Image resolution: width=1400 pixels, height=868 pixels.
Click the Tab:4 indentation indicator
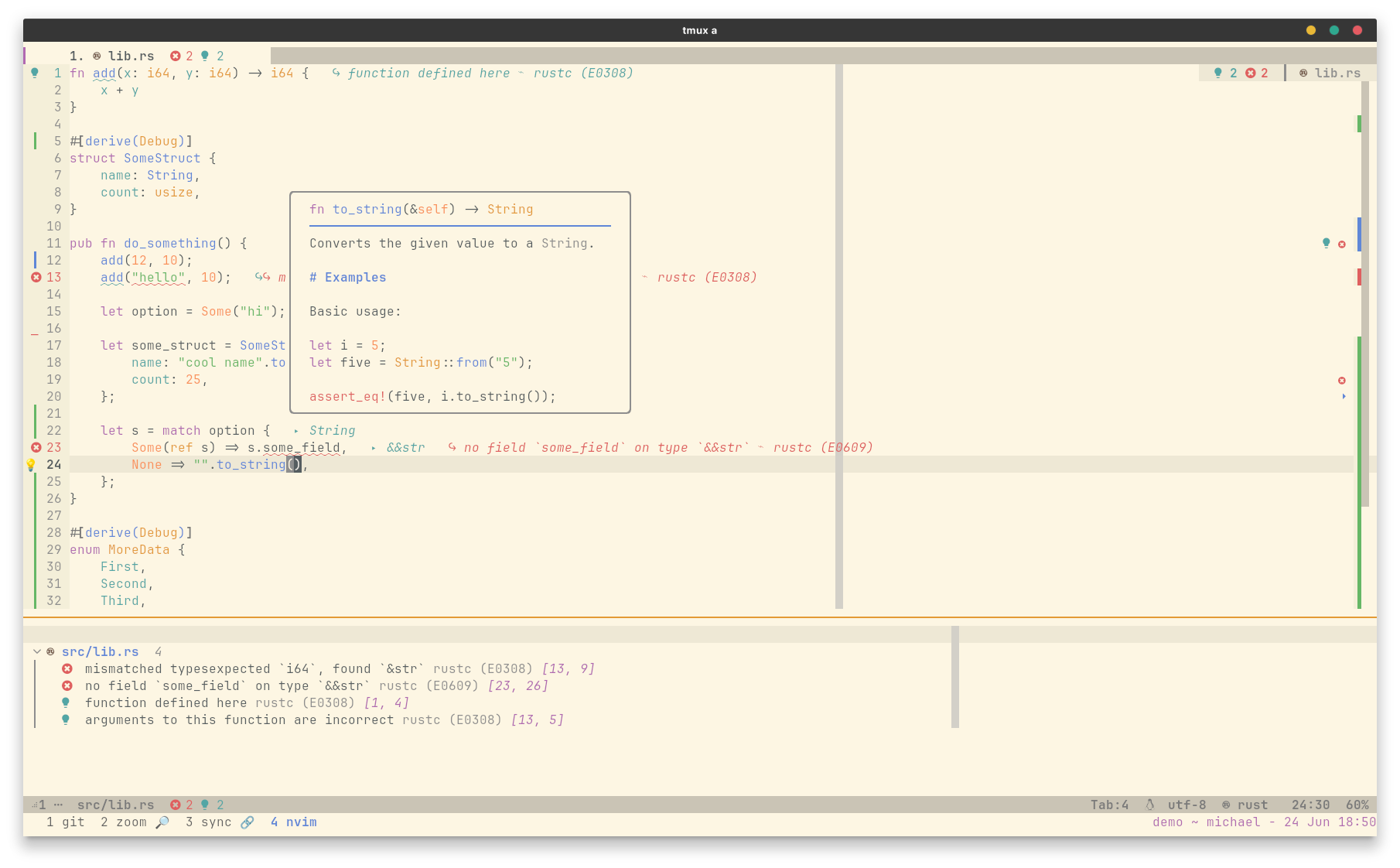pyautogui.click(x=1110, y=805)
